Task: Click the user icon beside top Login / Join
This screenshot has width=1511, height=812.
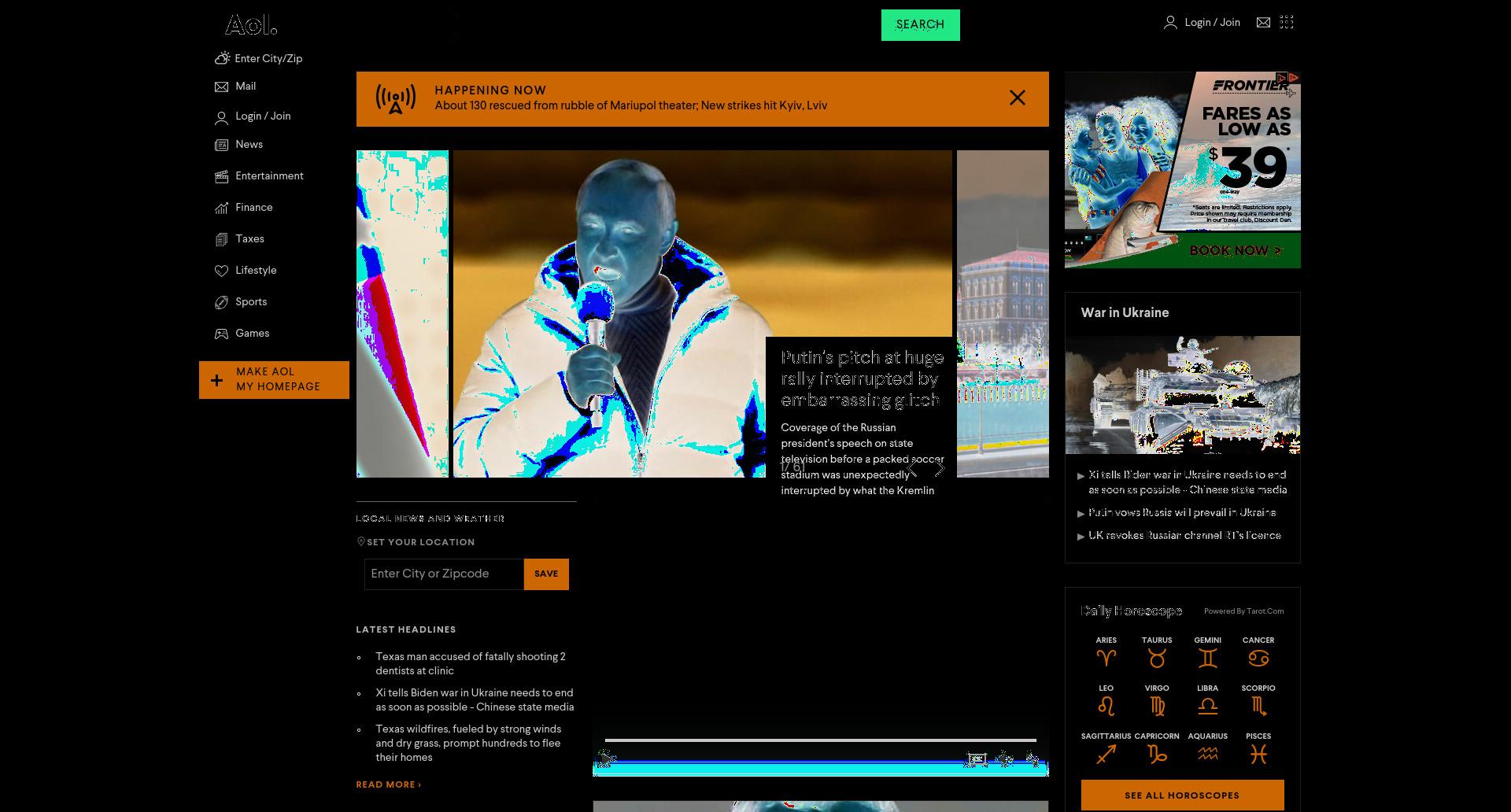Action: point(1170,23)
